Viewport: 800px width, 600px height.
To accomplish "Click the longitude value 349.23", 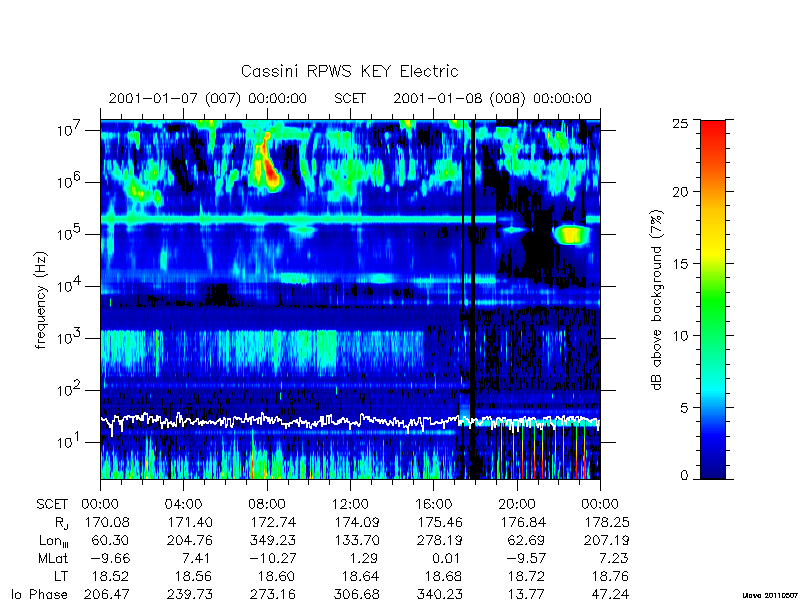I will (274, 540).
